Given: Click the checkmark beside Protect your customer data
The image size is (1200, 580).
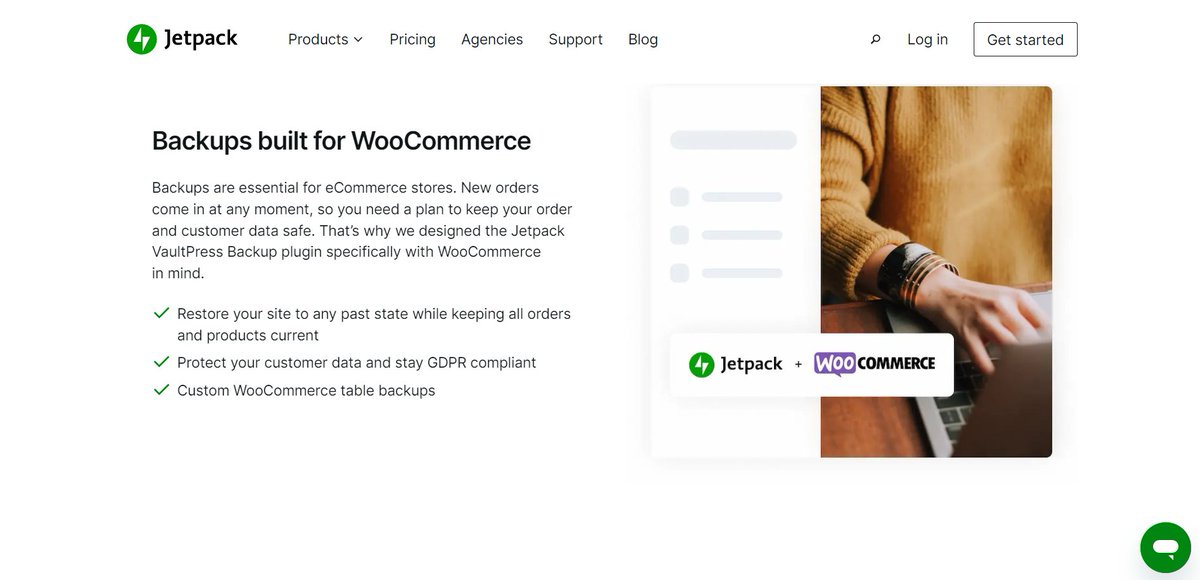Looking at the screenshot, I should click(x=161, y=362).
